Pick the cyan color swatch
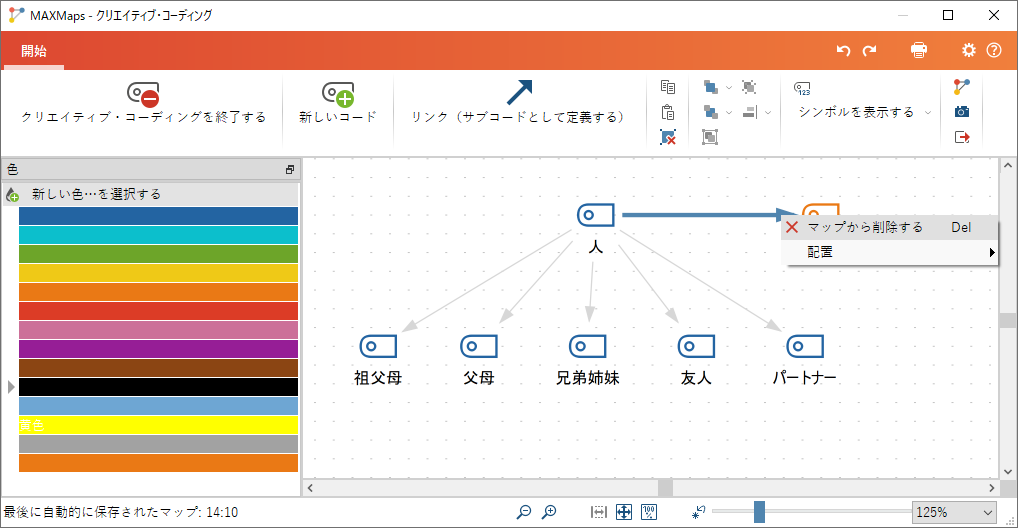 click(x=158, y=235)
